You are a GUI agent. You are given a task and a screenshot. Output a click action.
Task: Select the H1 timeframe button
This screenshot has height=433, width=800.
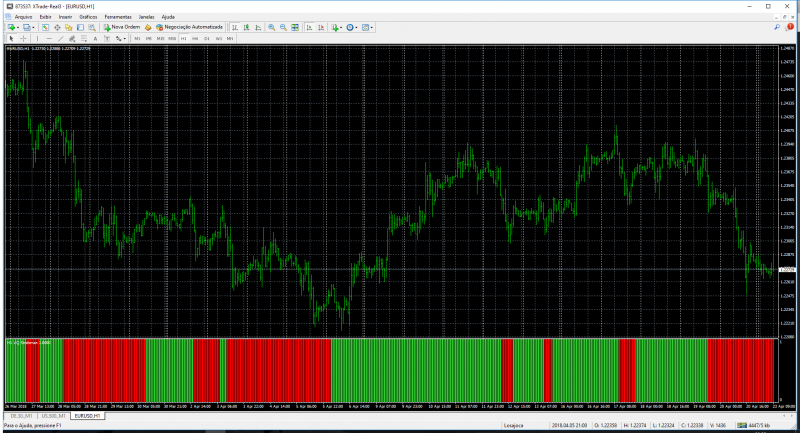point(184,39)
